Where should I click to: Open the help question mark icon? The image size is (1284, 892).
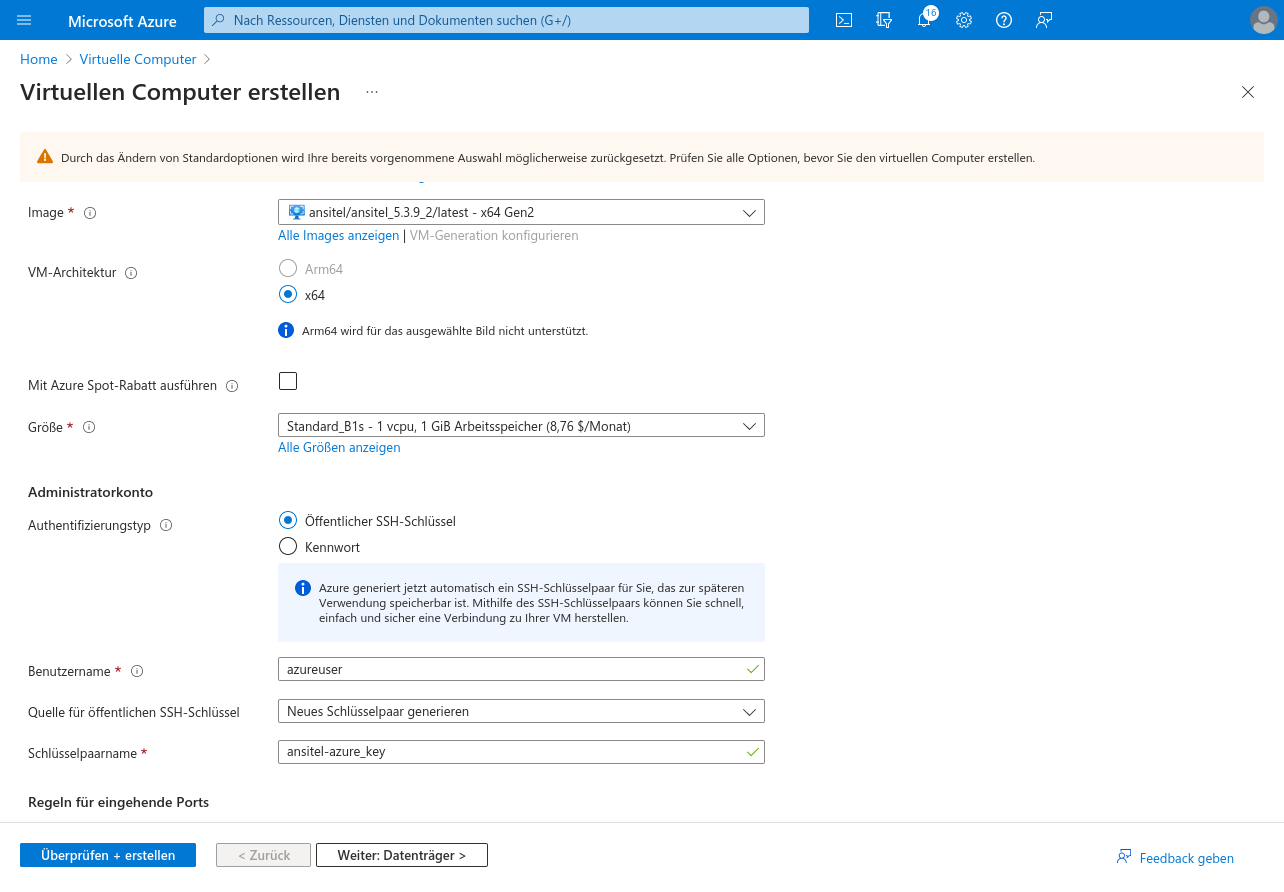1004,20
